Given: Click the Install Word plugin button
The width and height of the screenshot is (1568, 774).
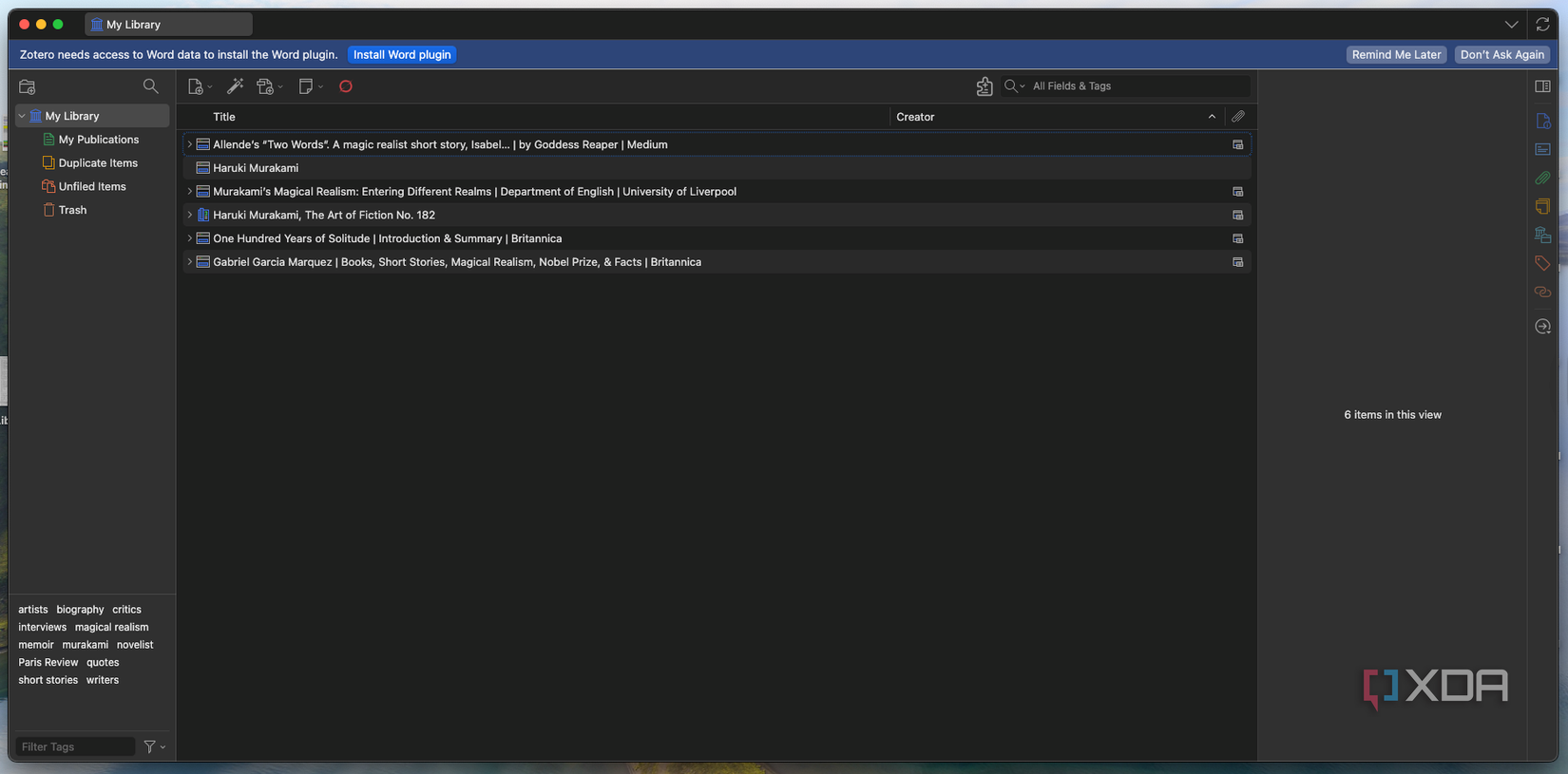Looking at the screenshot, I should coord(402,55).
